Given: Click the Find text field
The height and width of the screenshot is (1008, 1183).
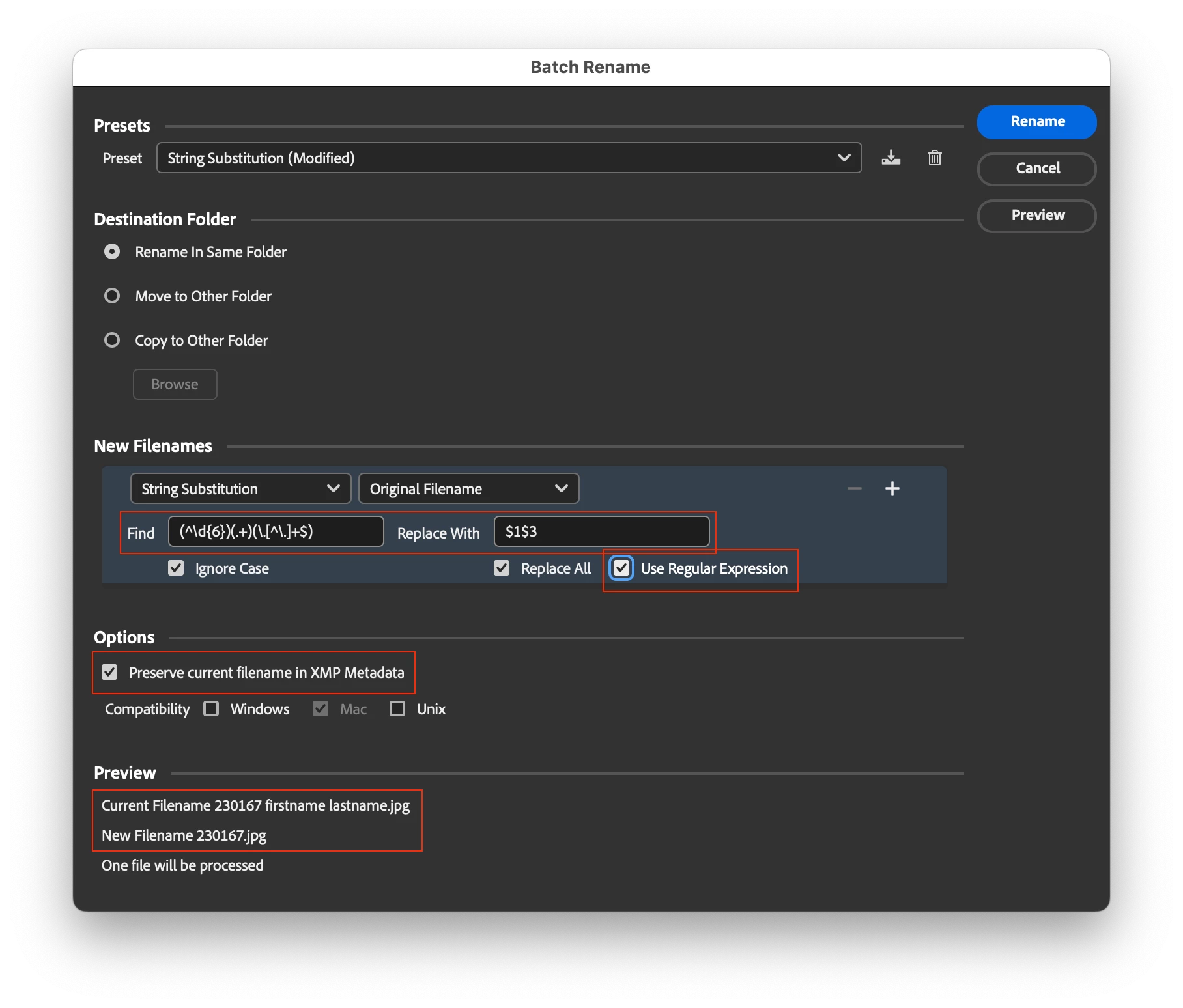Looking at the screenshot, I should click(x=276, y=531).
